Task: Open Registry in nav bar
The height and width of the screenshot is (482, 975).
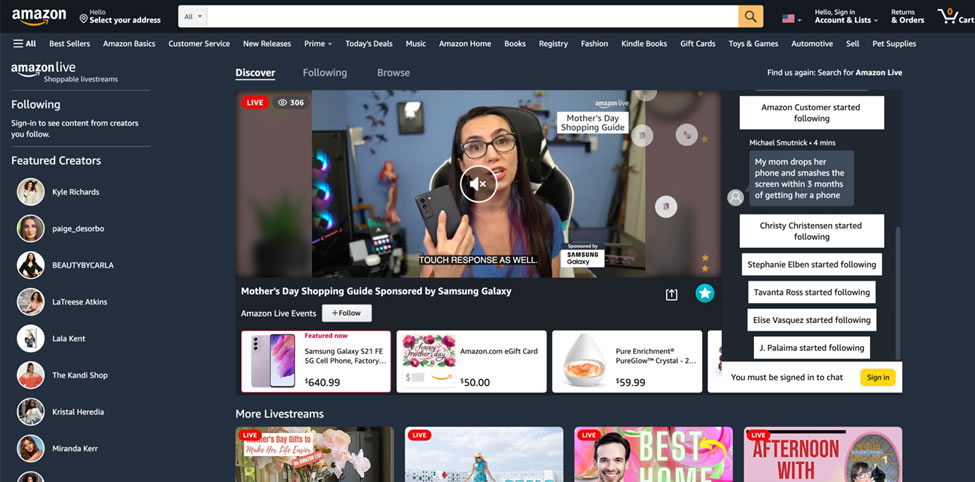Action: coord(553,44)
